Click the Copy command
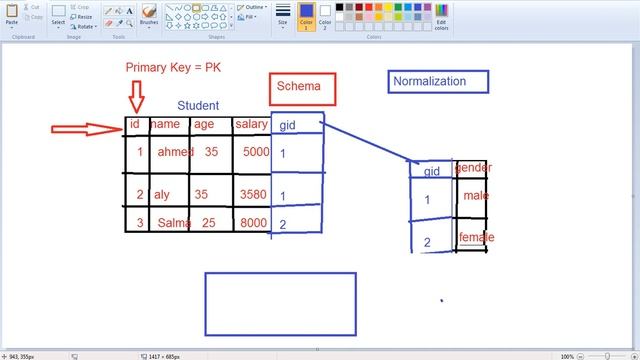 (33, 17)
